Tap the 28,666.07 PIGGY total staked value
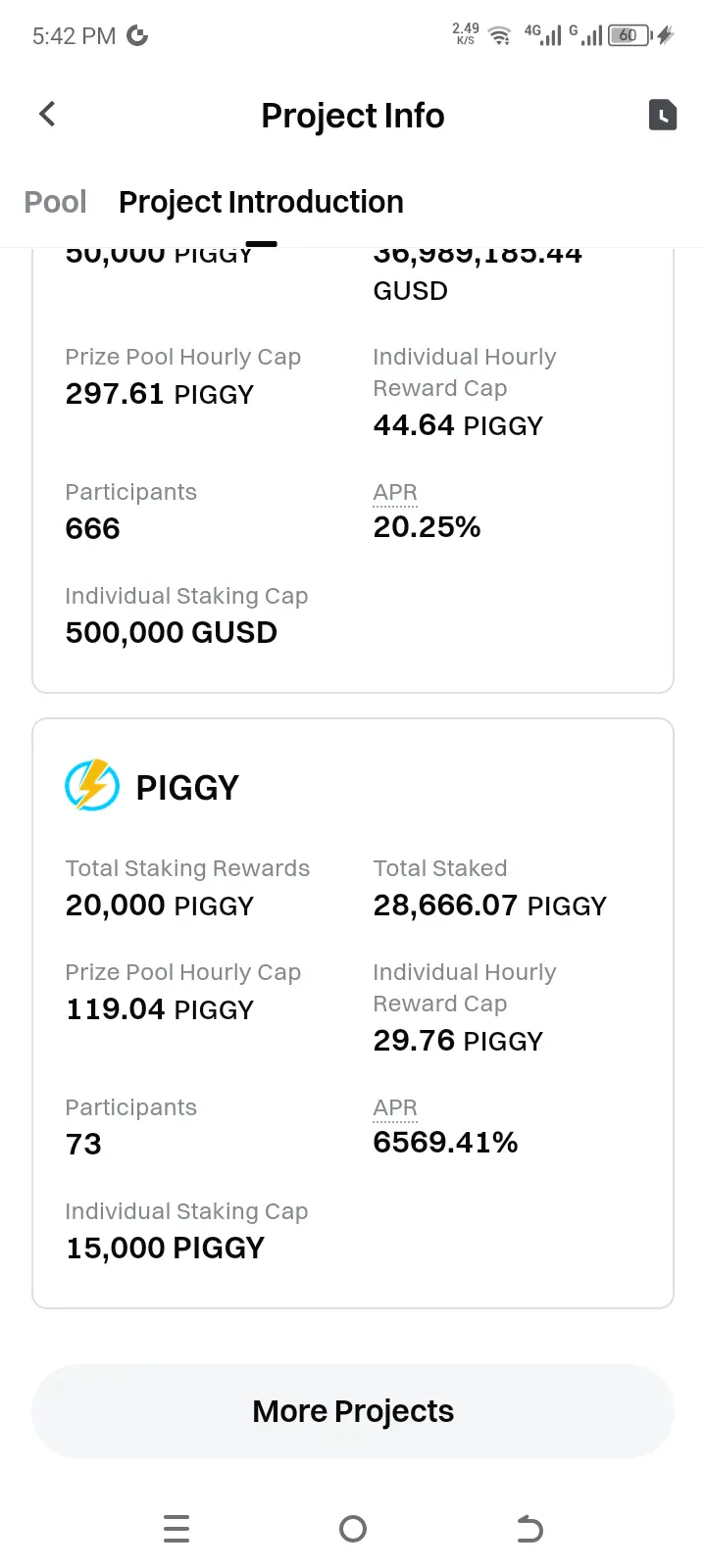This screenshot has height=1568, width=706. [x=489, y=906]
